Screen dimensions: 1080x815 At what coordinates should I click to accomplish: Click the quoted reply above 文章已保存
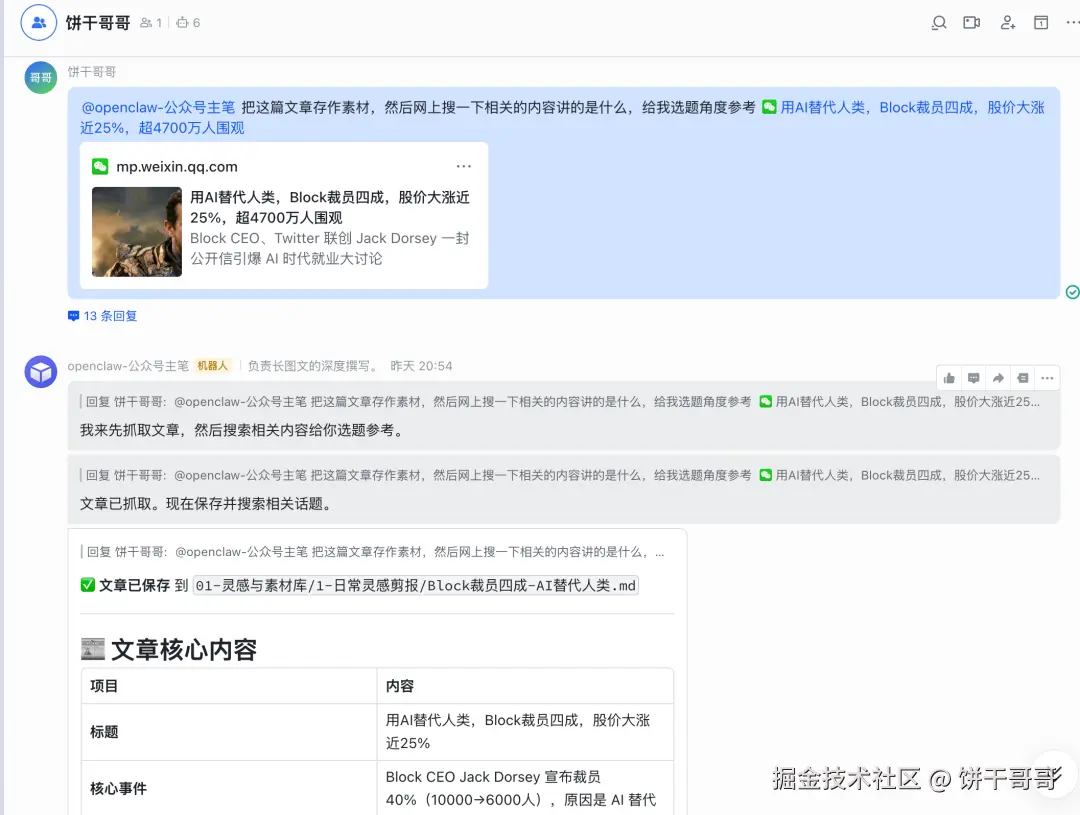[x=373, y=552]
